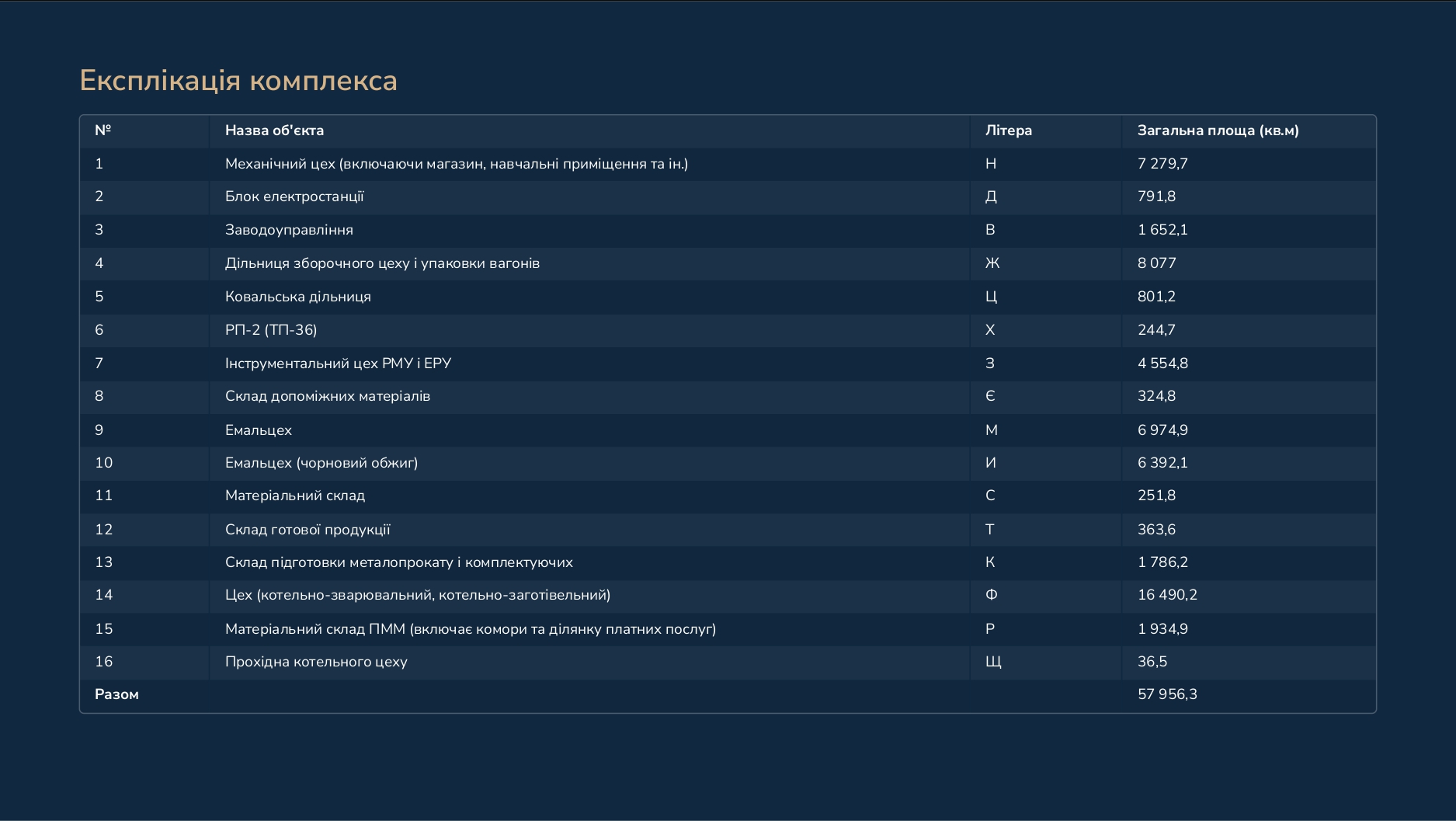
Task: Click the area value '16 490,2'
Action: 1167,595
